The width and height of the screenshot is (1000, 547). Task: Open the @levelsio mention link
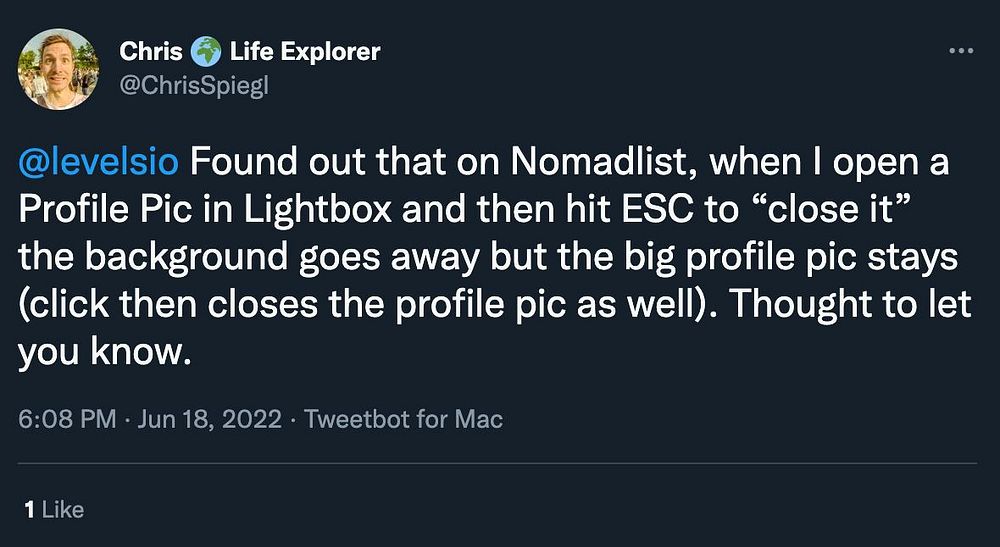click(x=98, y=163)
